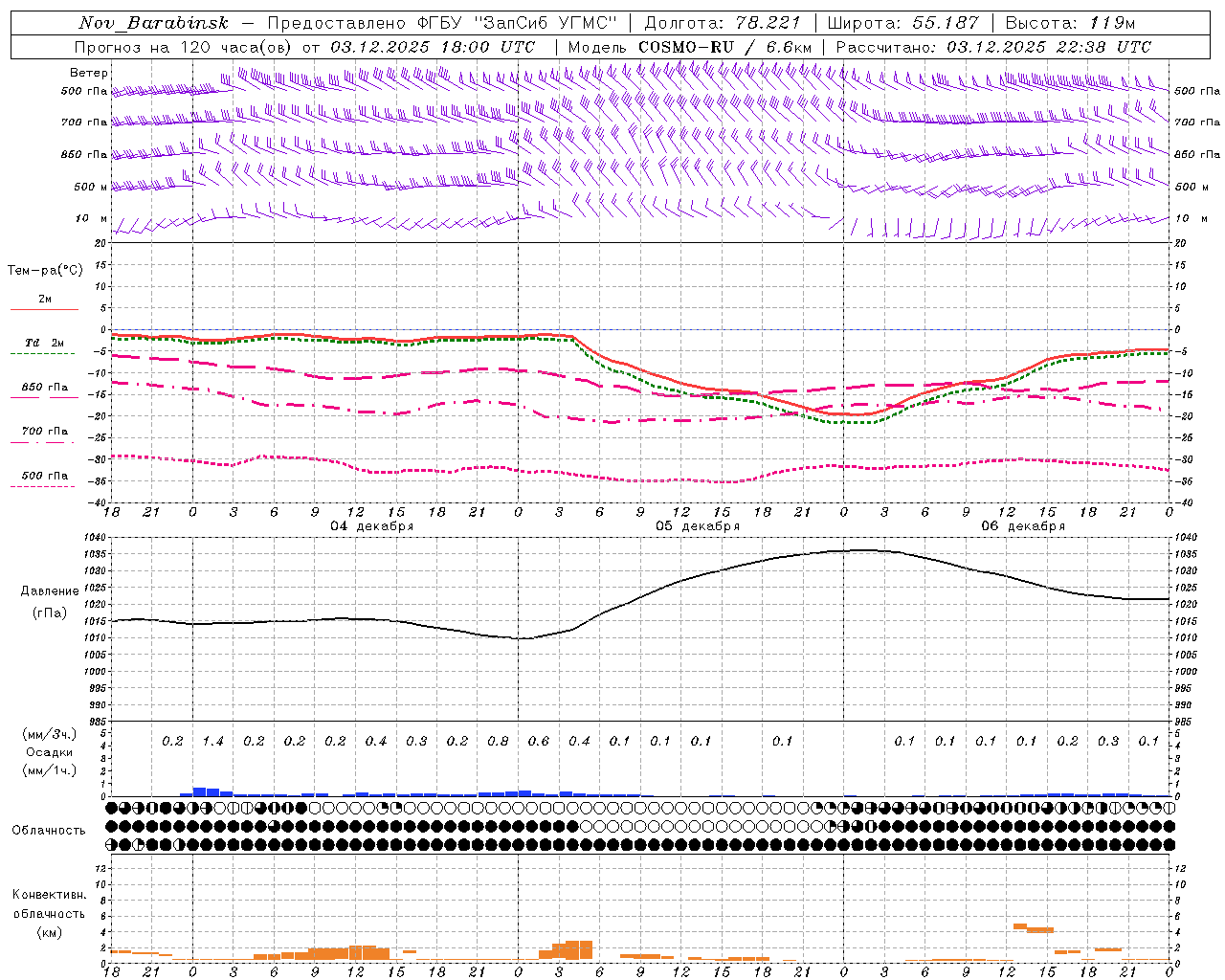The width and height of the screenshot is (1225, 980).
Task: Click the 850 гПа wind level label on right
Action: [x=1197, y=154]
